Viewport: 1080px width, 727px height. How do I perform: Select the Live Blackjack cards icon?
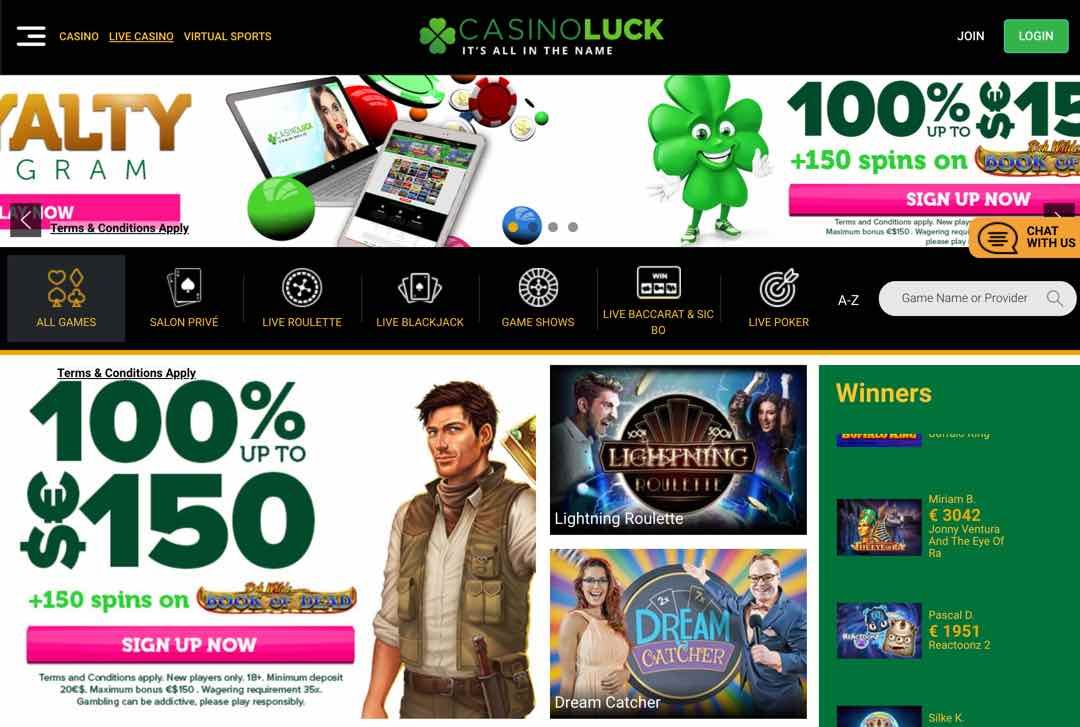point(419,287)
